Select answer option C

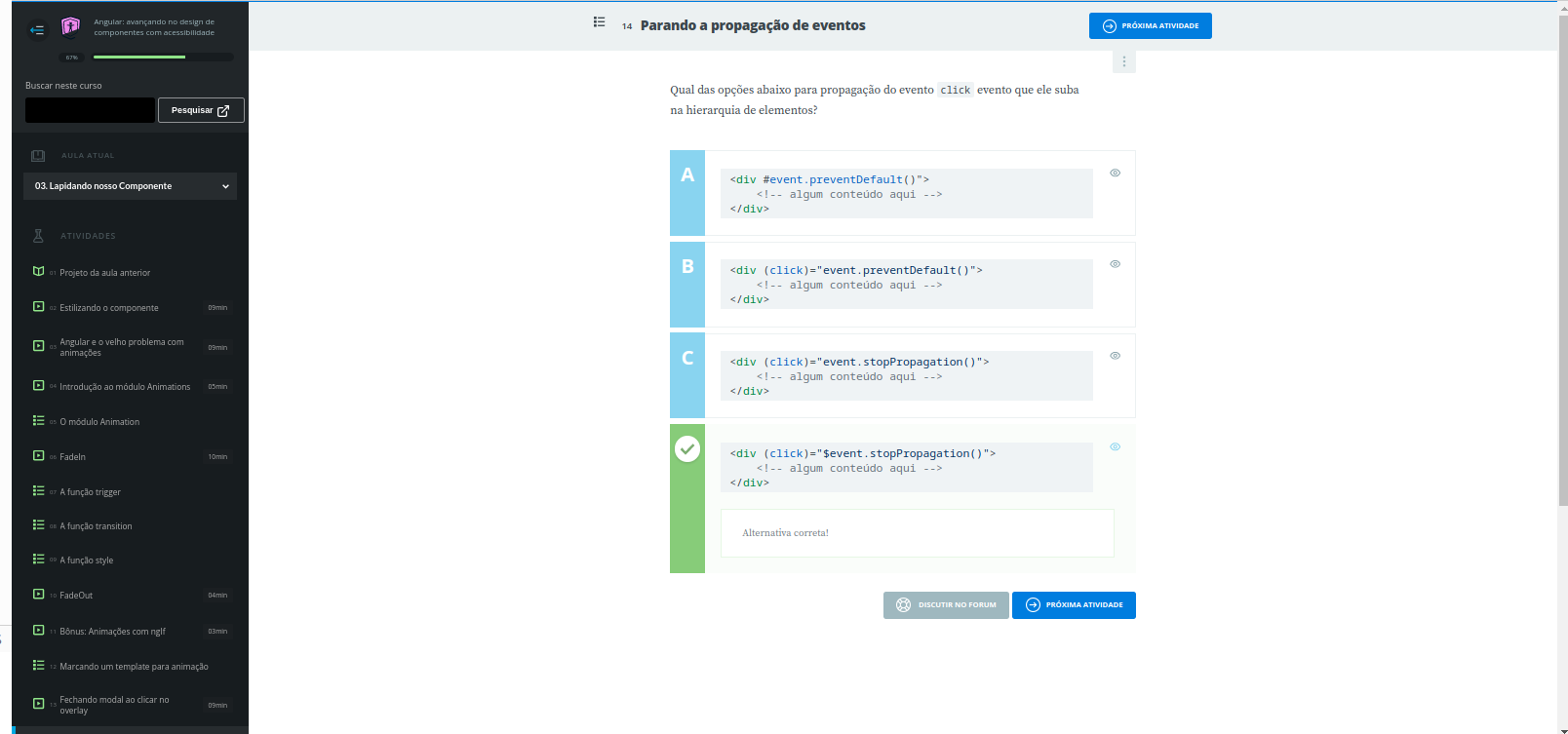click(x=687, y=375)
